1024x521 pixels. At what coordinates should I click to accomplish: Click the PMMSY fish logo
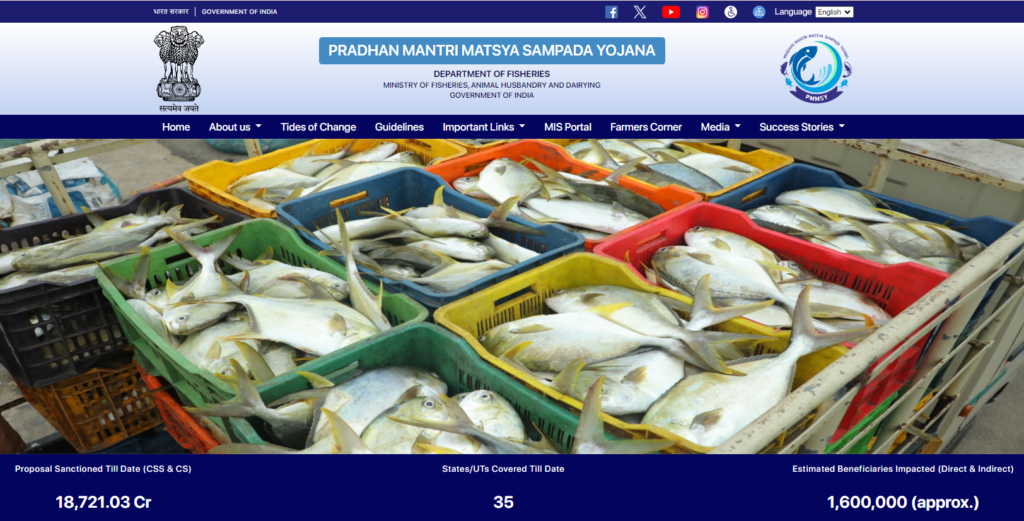coord(816,68)
